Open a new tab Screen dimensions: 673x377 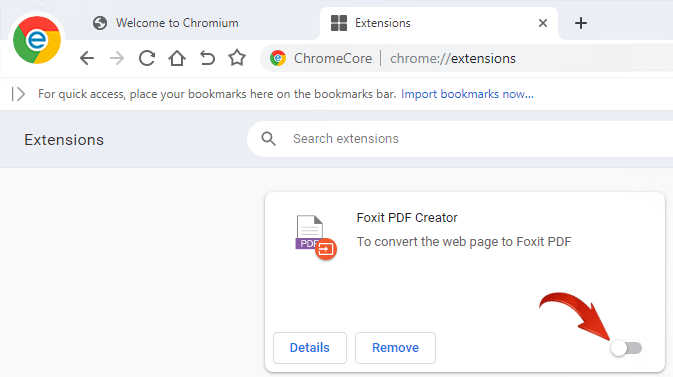581,23
